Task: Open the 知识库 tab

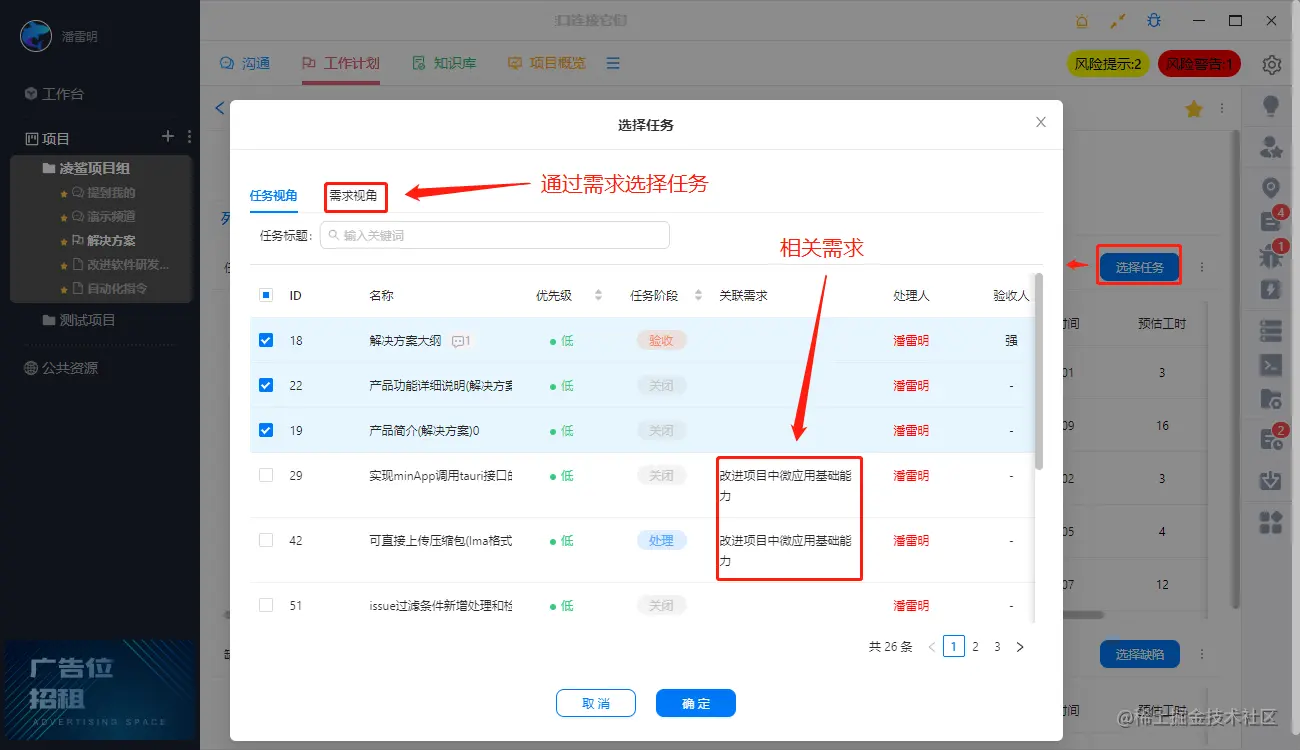Action: [444, 63]
